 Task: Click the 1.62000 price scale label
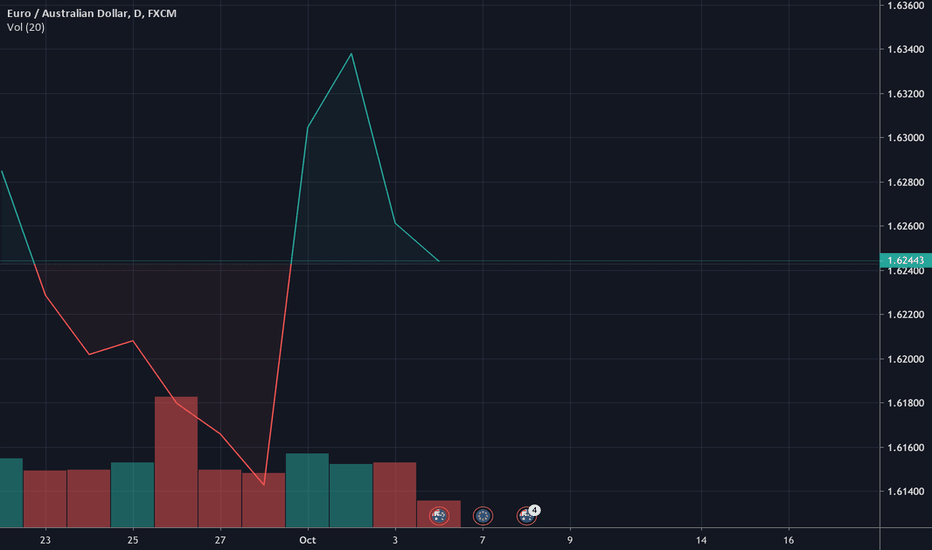[x=905, y=359]
